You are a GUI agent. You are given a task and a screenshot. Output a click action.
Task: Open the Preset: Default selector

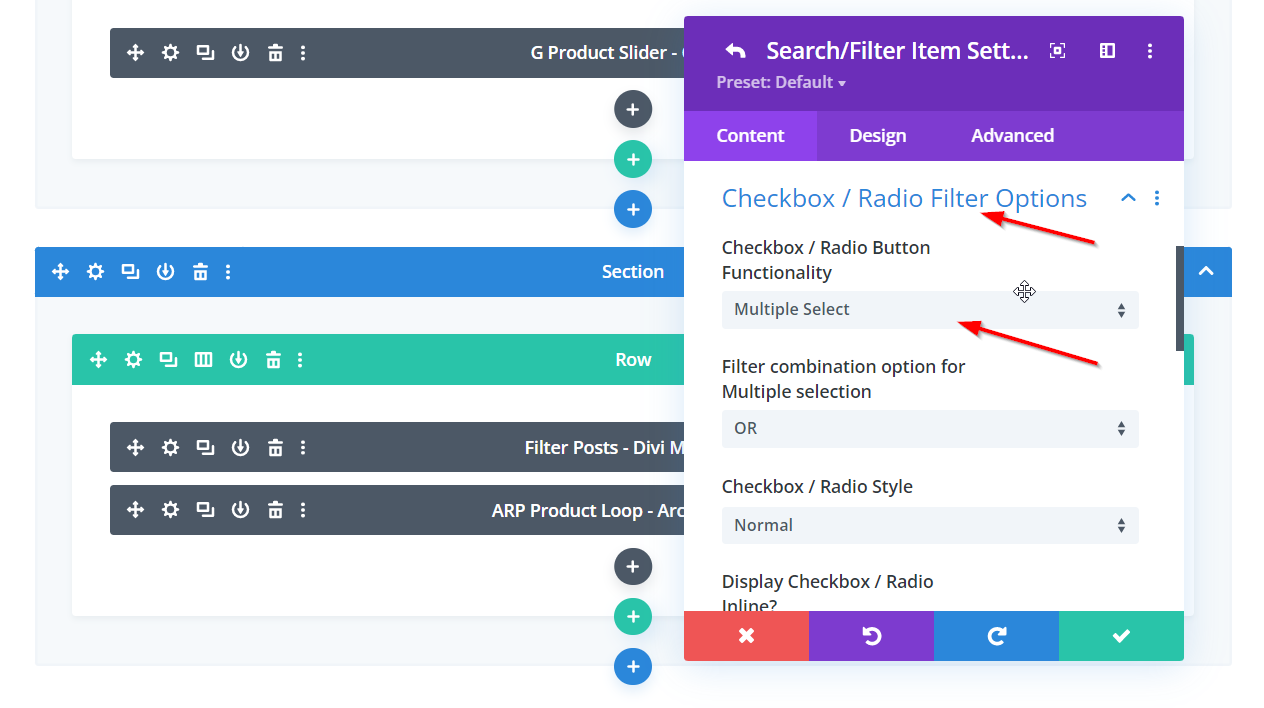(x=781, y=83)
